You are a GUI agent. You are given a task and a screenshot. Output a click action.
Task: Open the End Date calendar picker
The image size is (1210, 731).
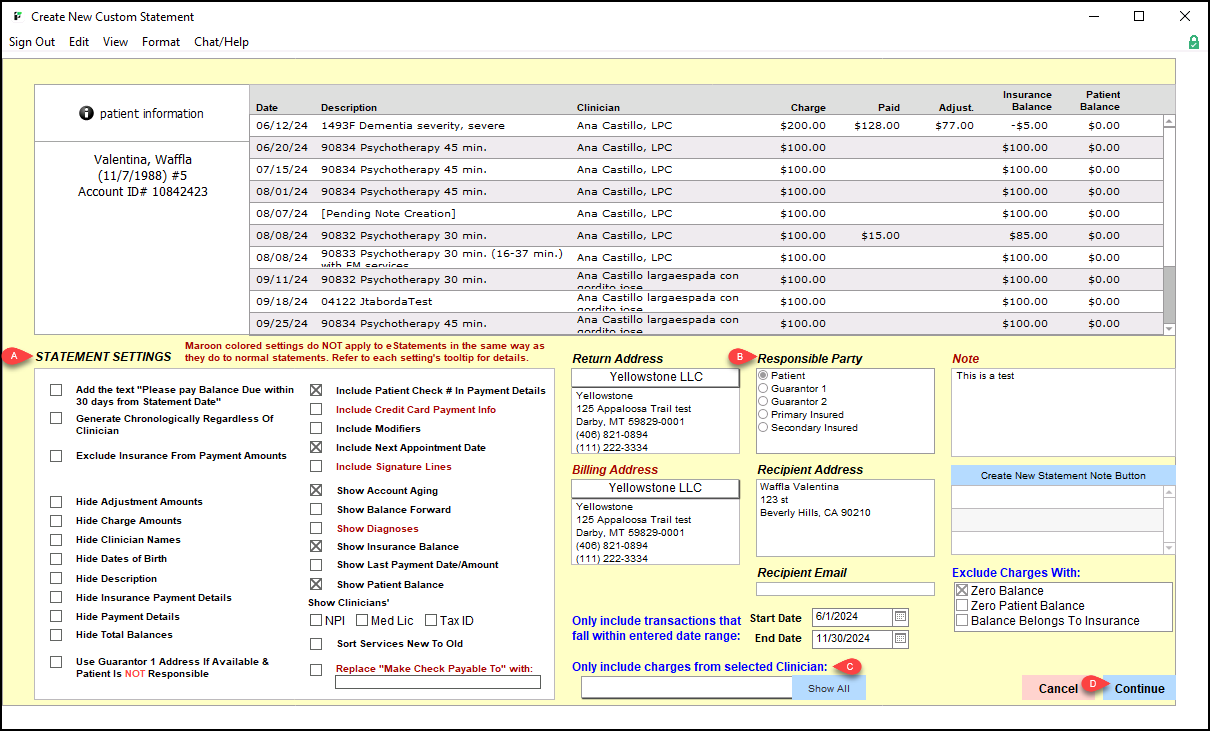[900, 638]
